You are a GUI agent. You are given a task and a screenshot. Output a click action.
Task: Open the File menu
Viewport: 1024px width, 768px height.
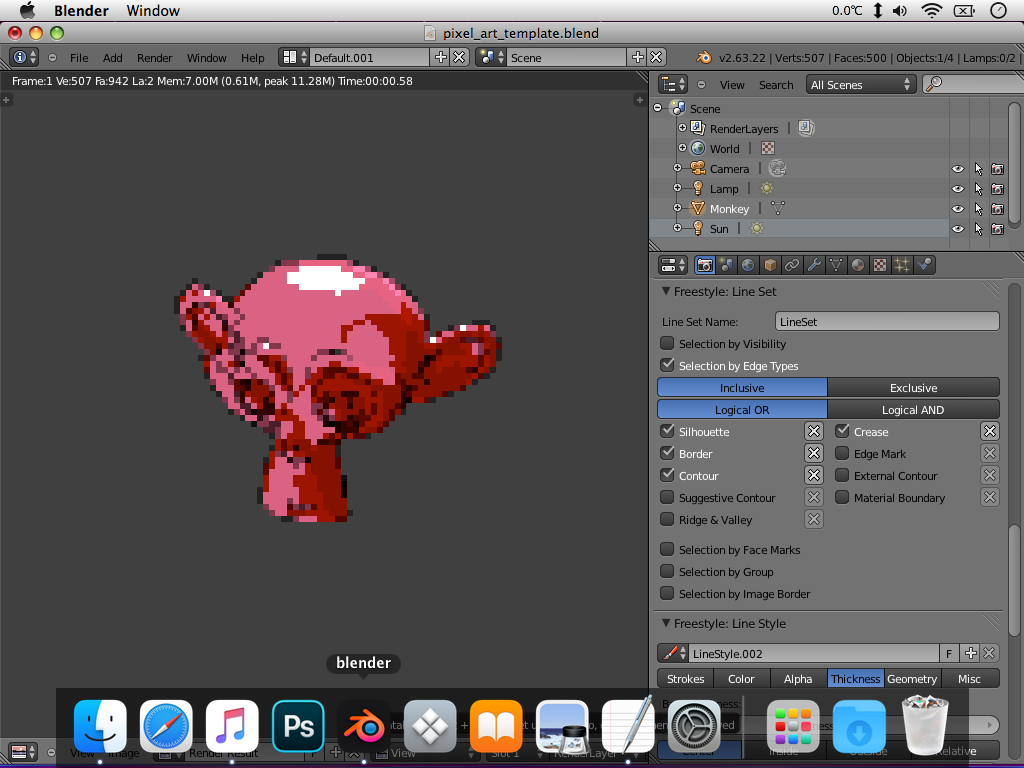pos(79,58)
